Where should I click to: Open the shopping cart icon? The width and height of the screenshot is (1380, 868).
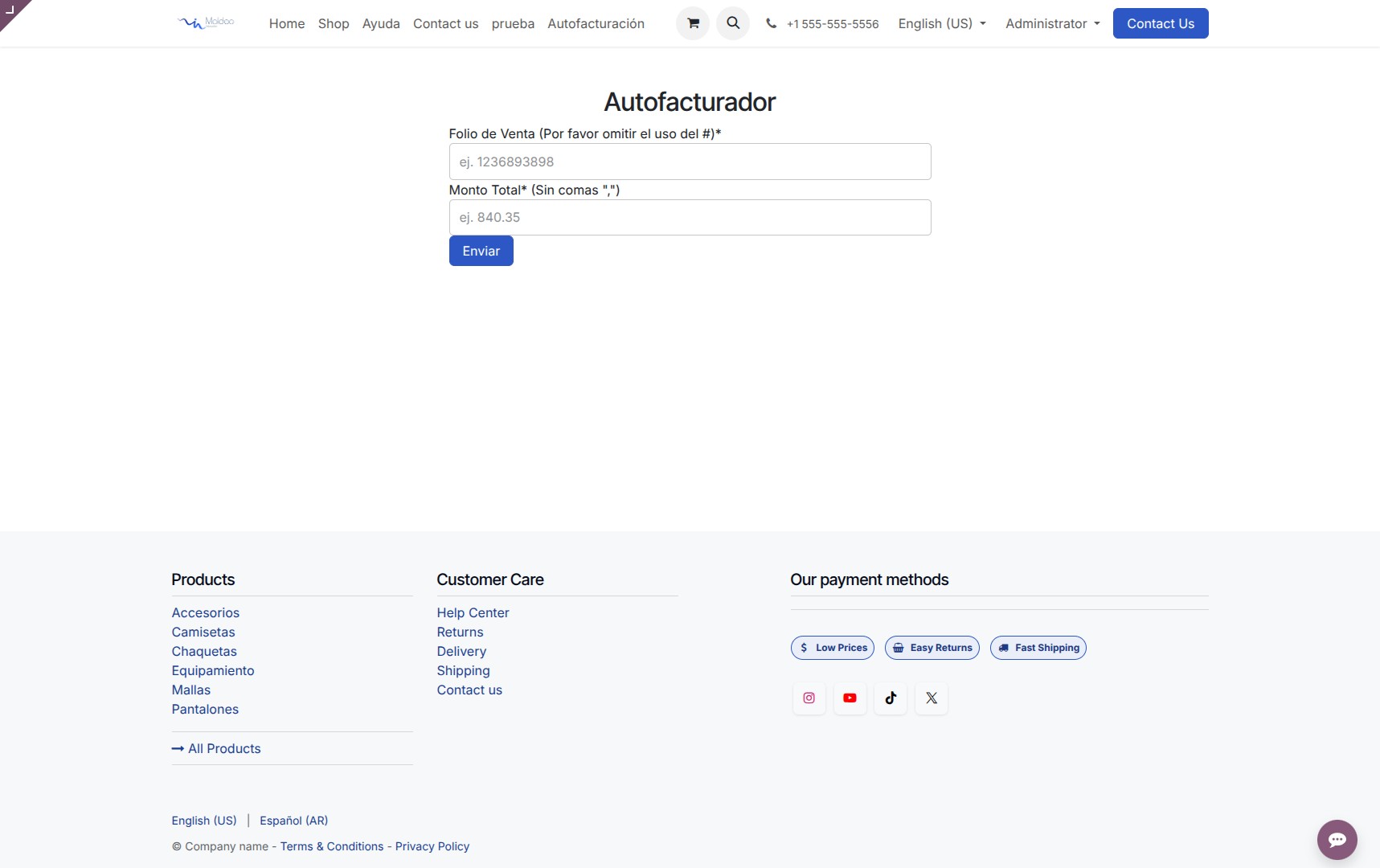pos(693,23)
